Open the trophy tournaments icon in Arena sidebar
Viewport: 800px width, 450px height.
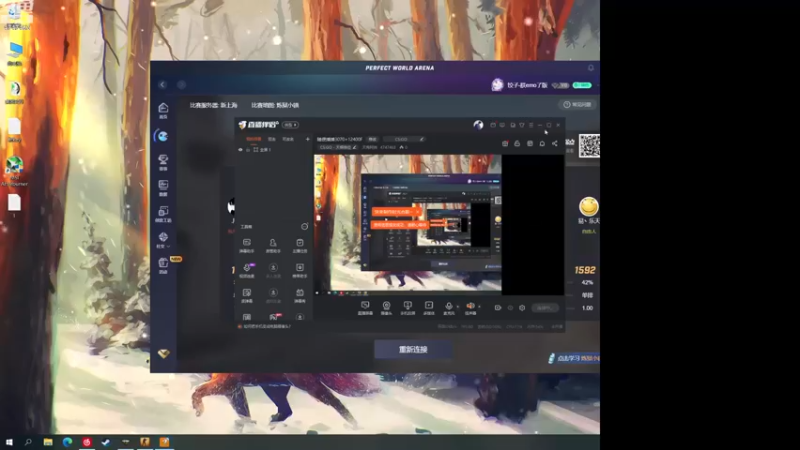tap(163, 162)
